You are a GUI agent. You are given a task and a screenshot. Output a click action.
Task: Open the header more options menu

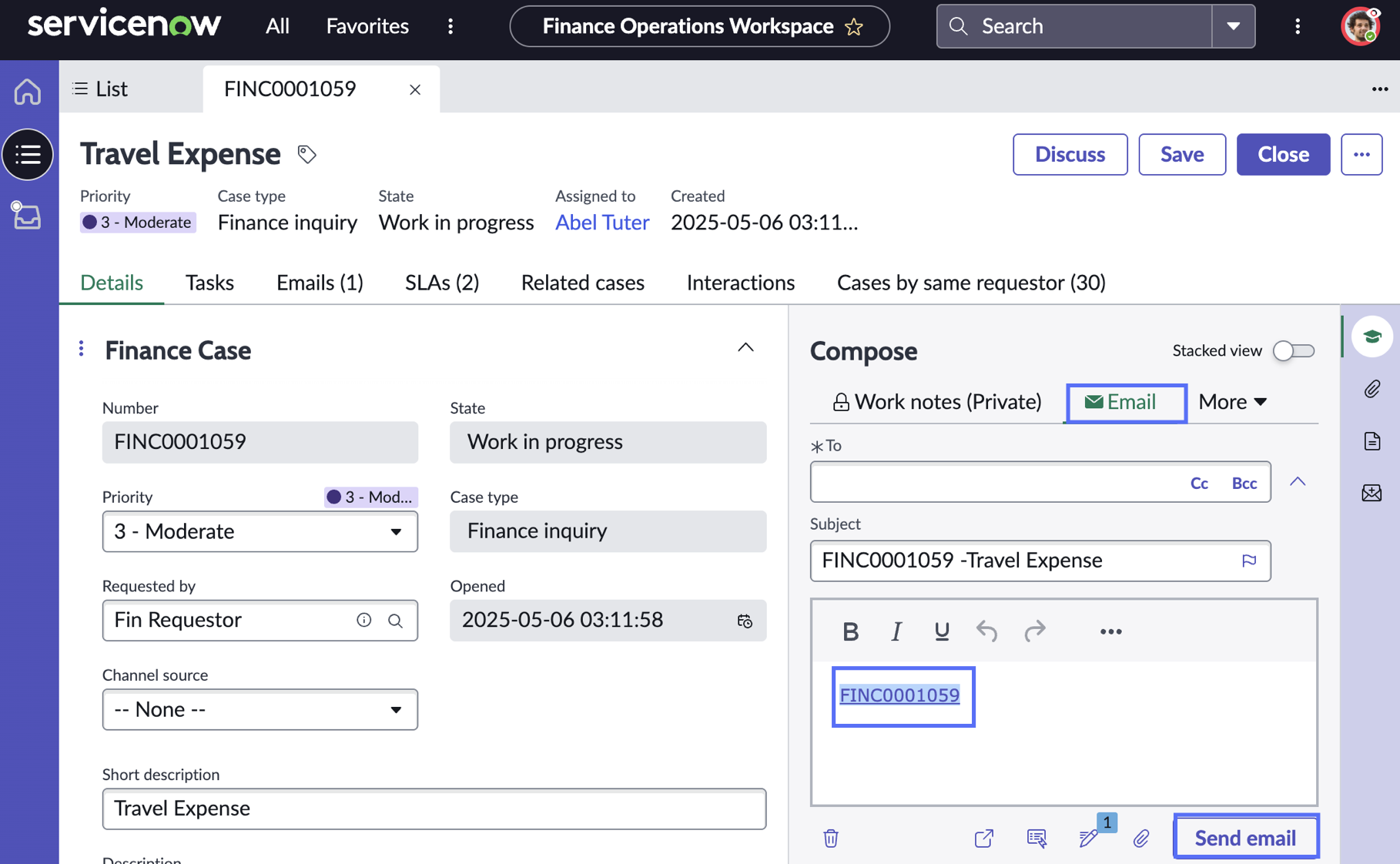click(1298, 26)
